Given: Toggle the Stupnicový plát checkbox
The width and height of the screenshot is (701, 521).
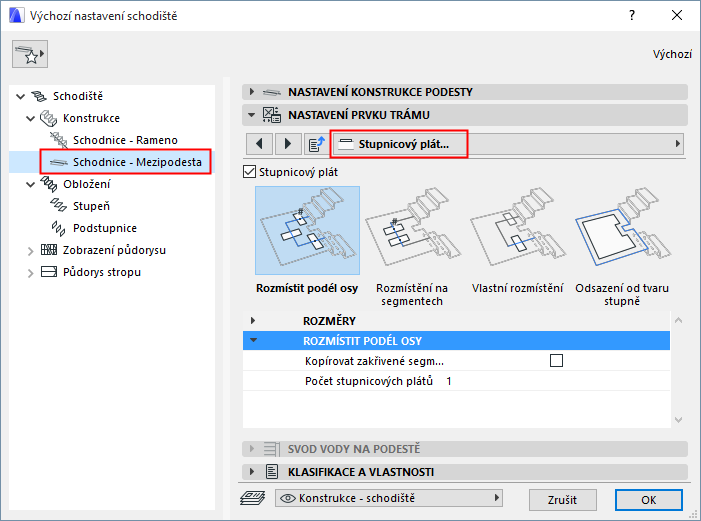Looking at the screenshot, I should pos(249,172).
